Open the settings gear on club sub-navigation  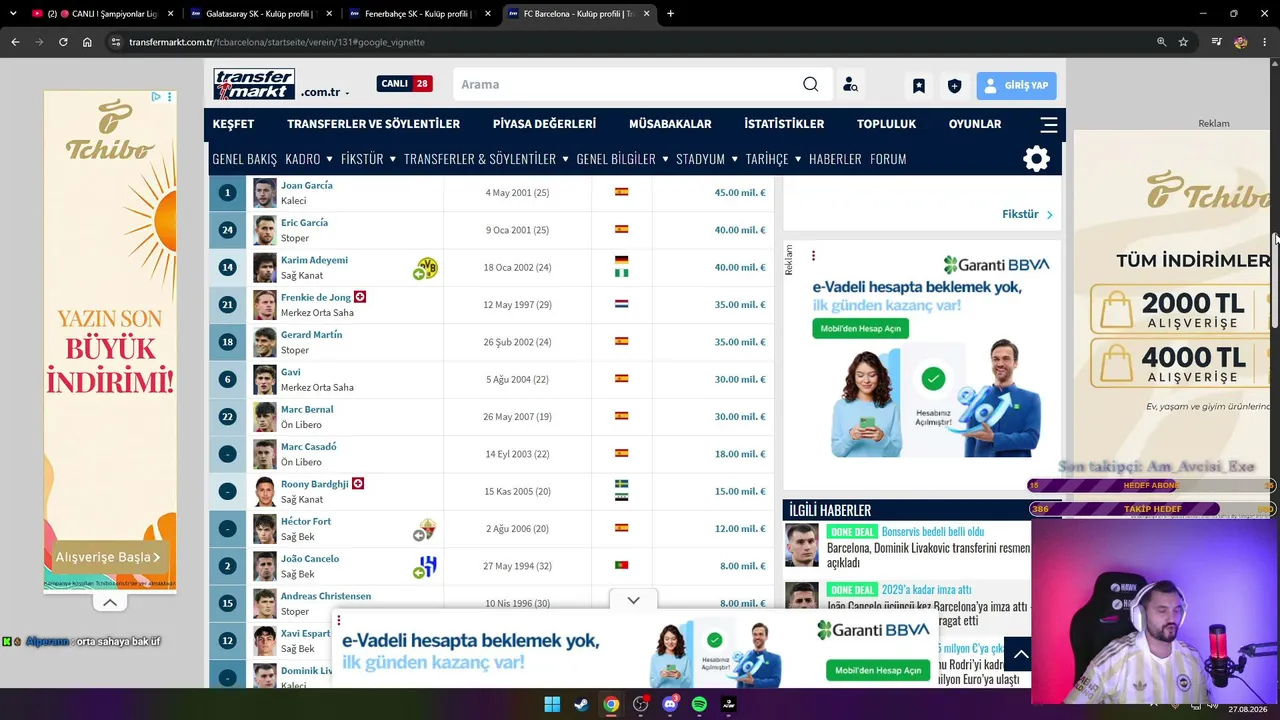(x=1037, y=159)
